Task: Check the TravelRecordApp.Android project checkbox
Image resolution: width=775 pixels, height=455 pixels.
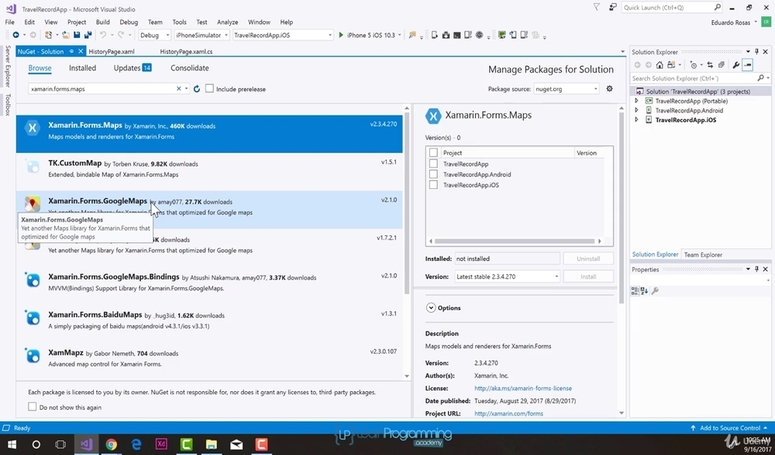Action: tap(433, 174)
